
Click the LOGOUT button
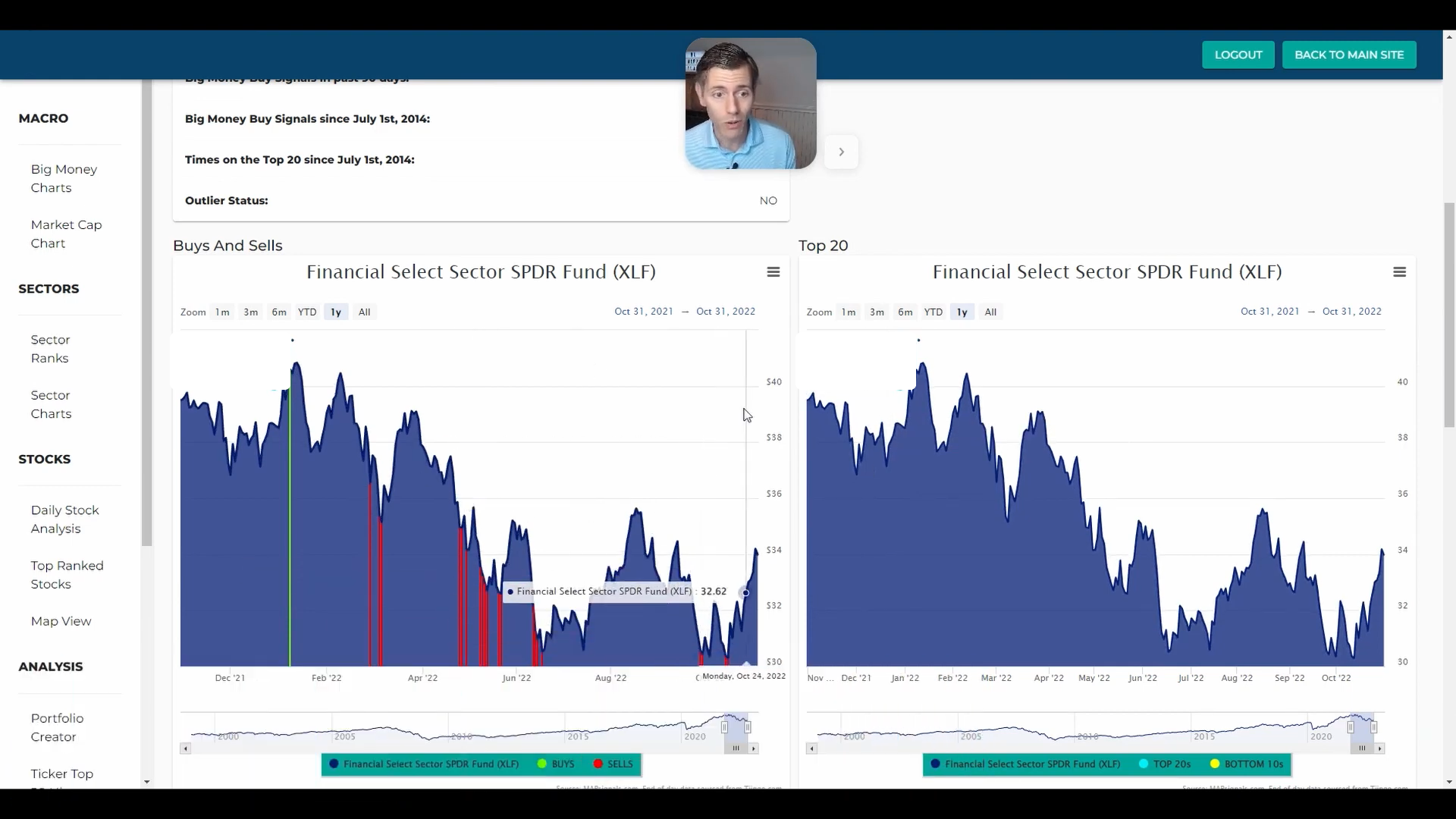[x=1238, y=55]
